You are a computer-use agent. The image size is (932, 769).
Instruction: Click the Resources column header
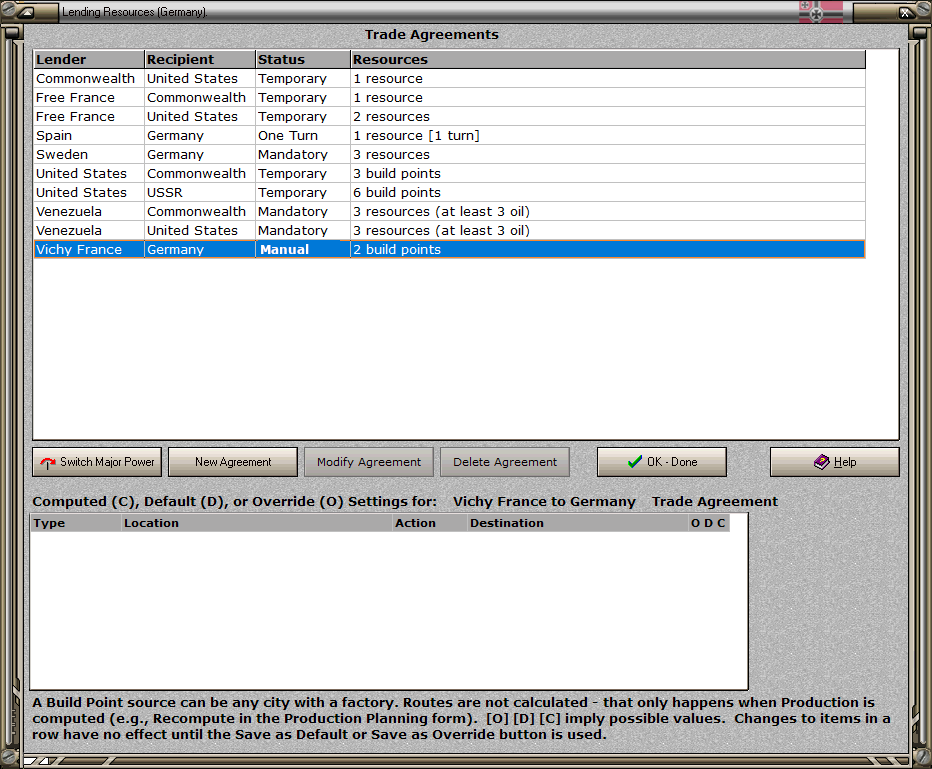pyautogui.click(x=608, y=59)
